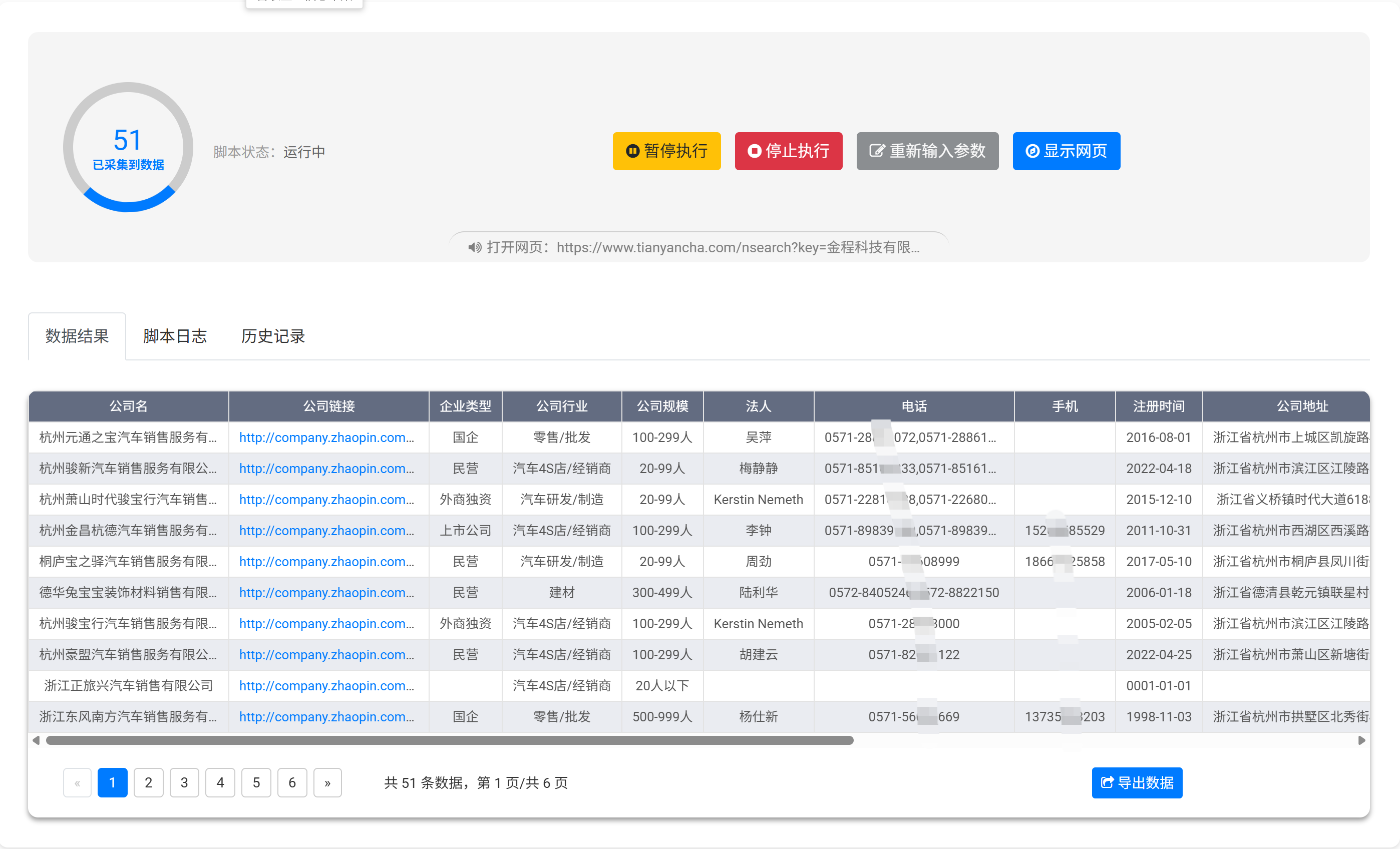Click 脚本状态：运行中 status label
Screen dimensions: 1400x849
(x=269, y=152)
